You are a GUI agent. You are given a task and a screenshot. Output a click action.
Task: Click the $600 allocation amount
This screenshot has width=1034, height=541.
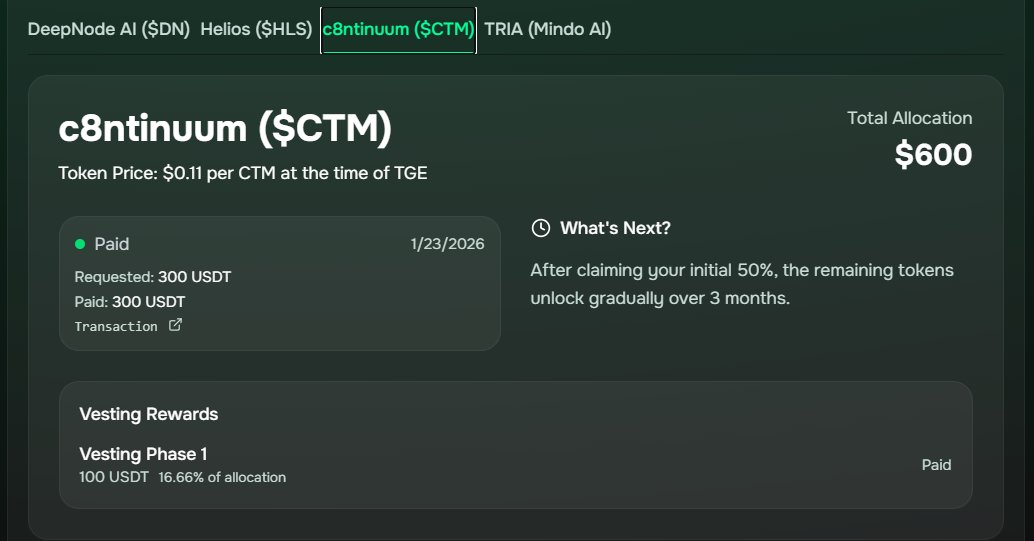click(933, 155)
